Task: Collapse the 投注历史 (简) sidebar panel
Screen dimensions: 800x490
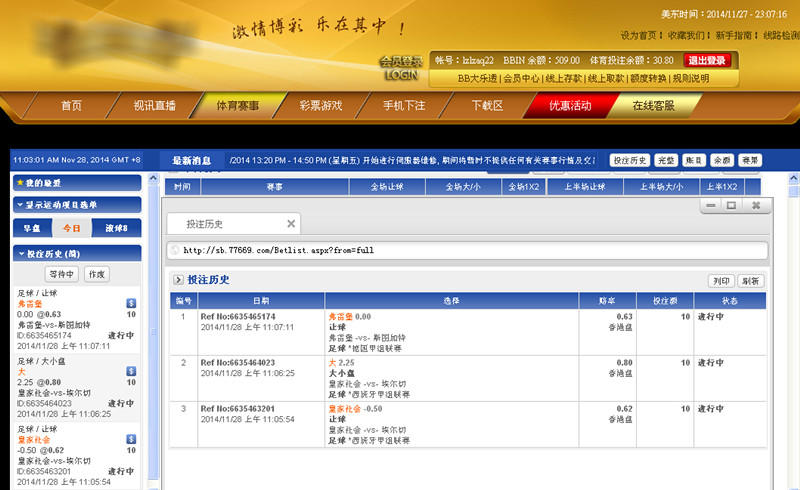Action: [x=77, y=254]
